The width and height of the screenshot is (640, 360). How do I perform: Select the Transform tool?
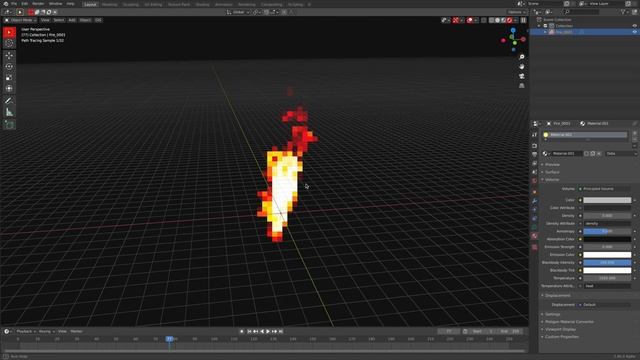[9, 88]
